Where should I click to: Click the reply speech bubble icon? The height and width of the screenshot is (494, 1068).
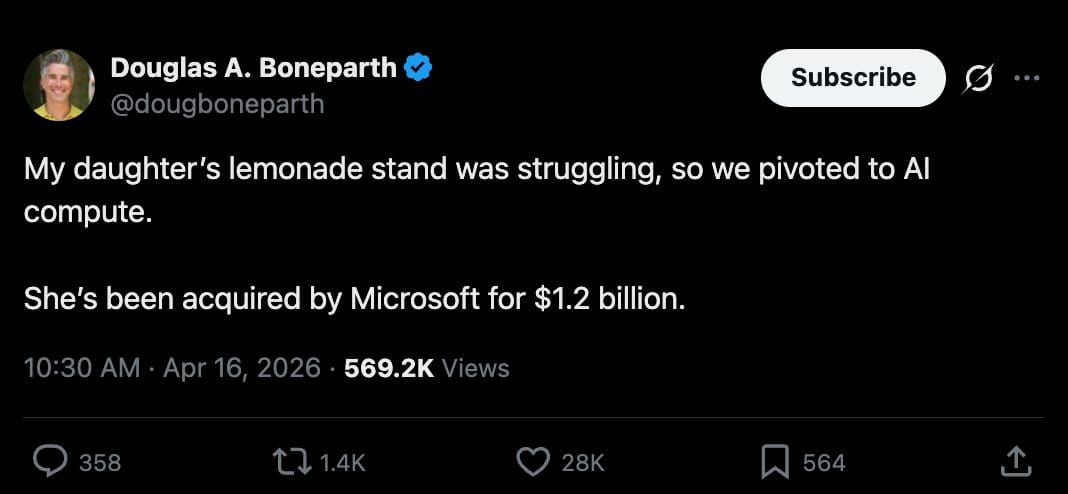pyautogui.click(x=50, y=461)
